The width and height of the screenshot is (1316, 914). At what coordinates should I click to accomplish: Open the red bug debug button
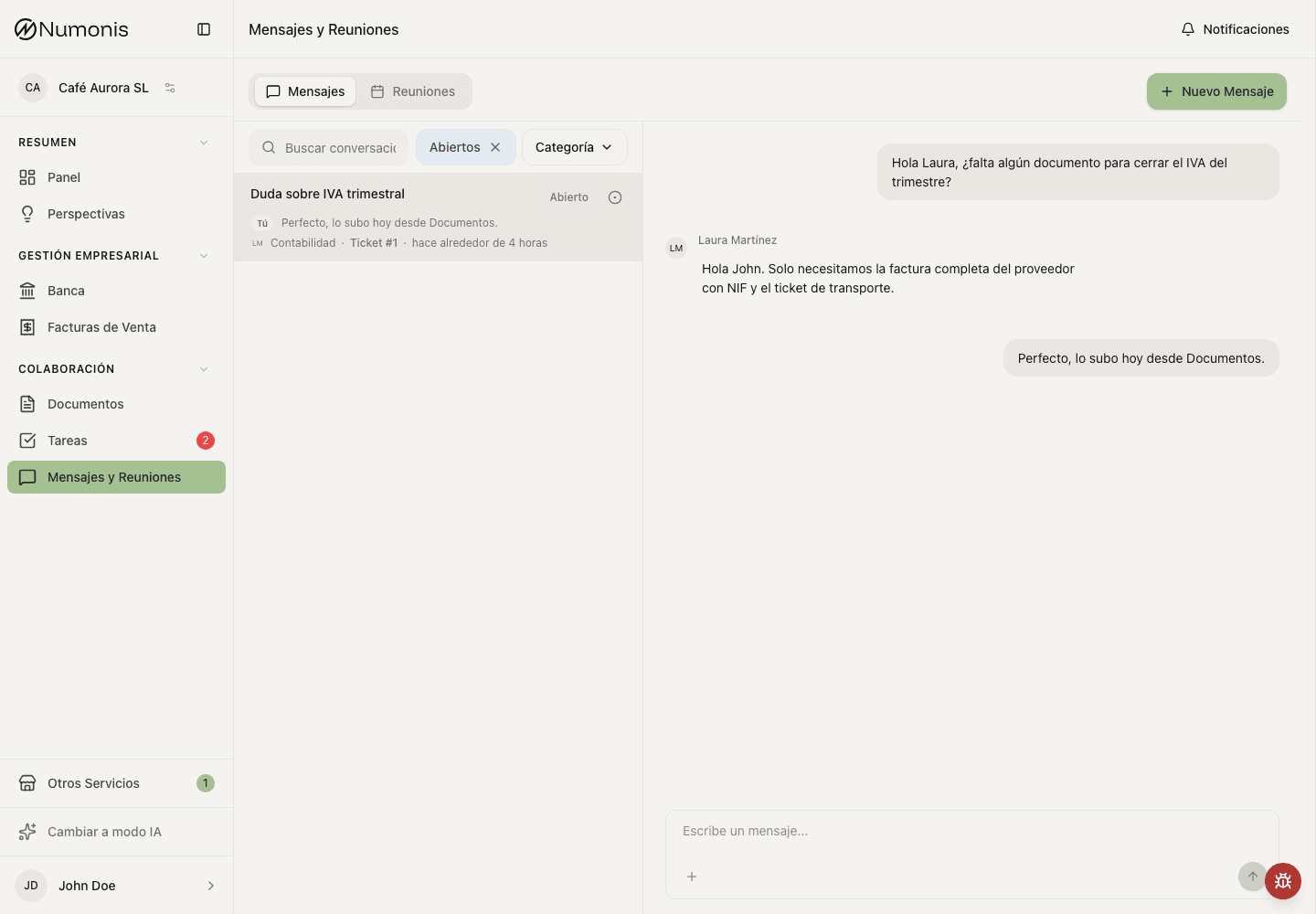(1283, 881)
